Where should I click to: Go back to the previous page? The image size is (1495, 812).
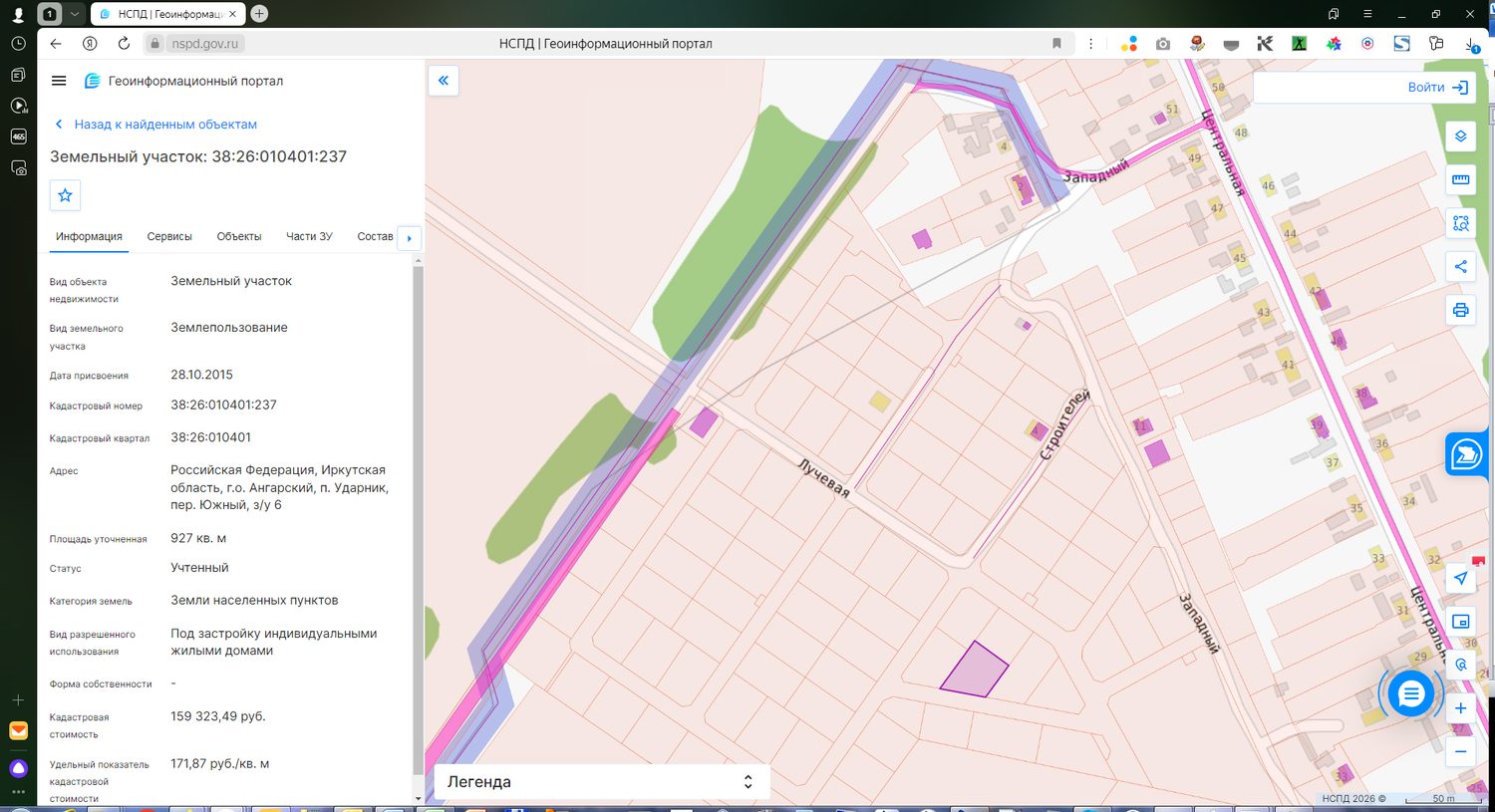point(56,44)
